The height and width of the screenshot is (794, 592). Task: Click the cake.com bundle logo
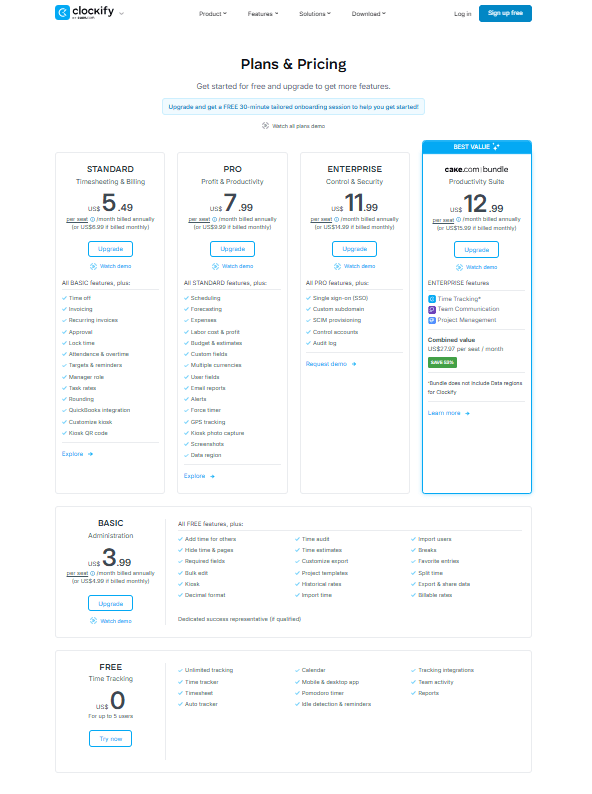click(476, 170)
